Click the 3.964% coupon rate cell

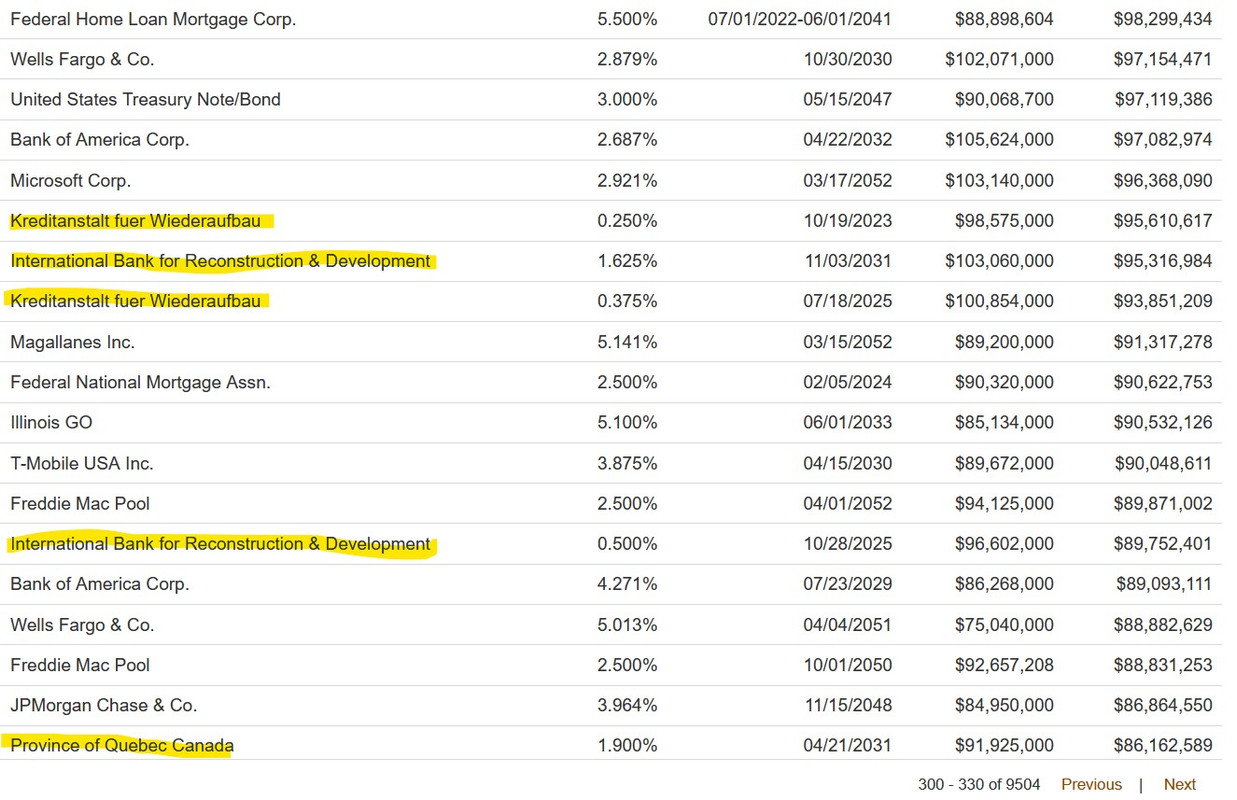(627, 705)
